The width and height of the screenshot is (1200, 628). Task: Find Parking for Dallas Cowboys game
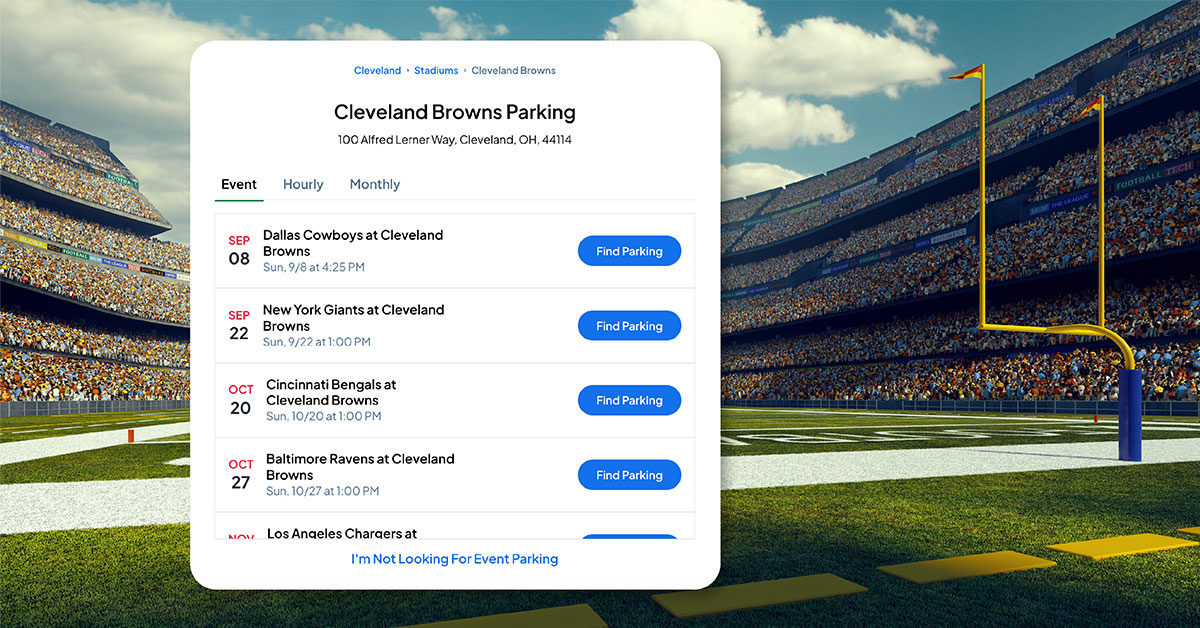(629, 251)
